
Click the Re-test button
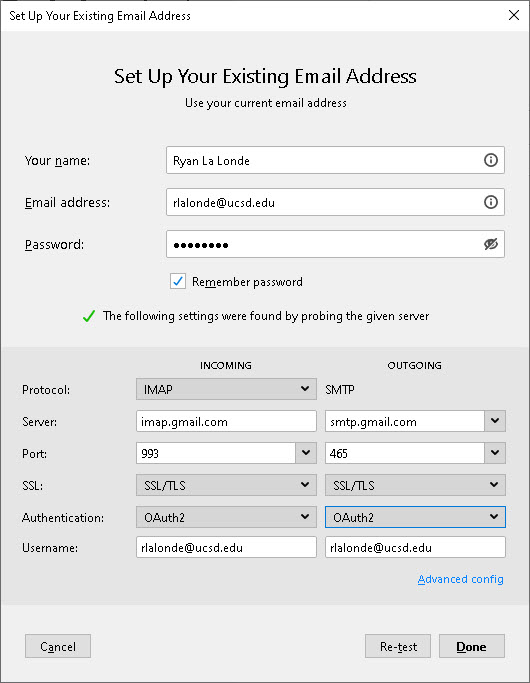[x=398, y=646]
